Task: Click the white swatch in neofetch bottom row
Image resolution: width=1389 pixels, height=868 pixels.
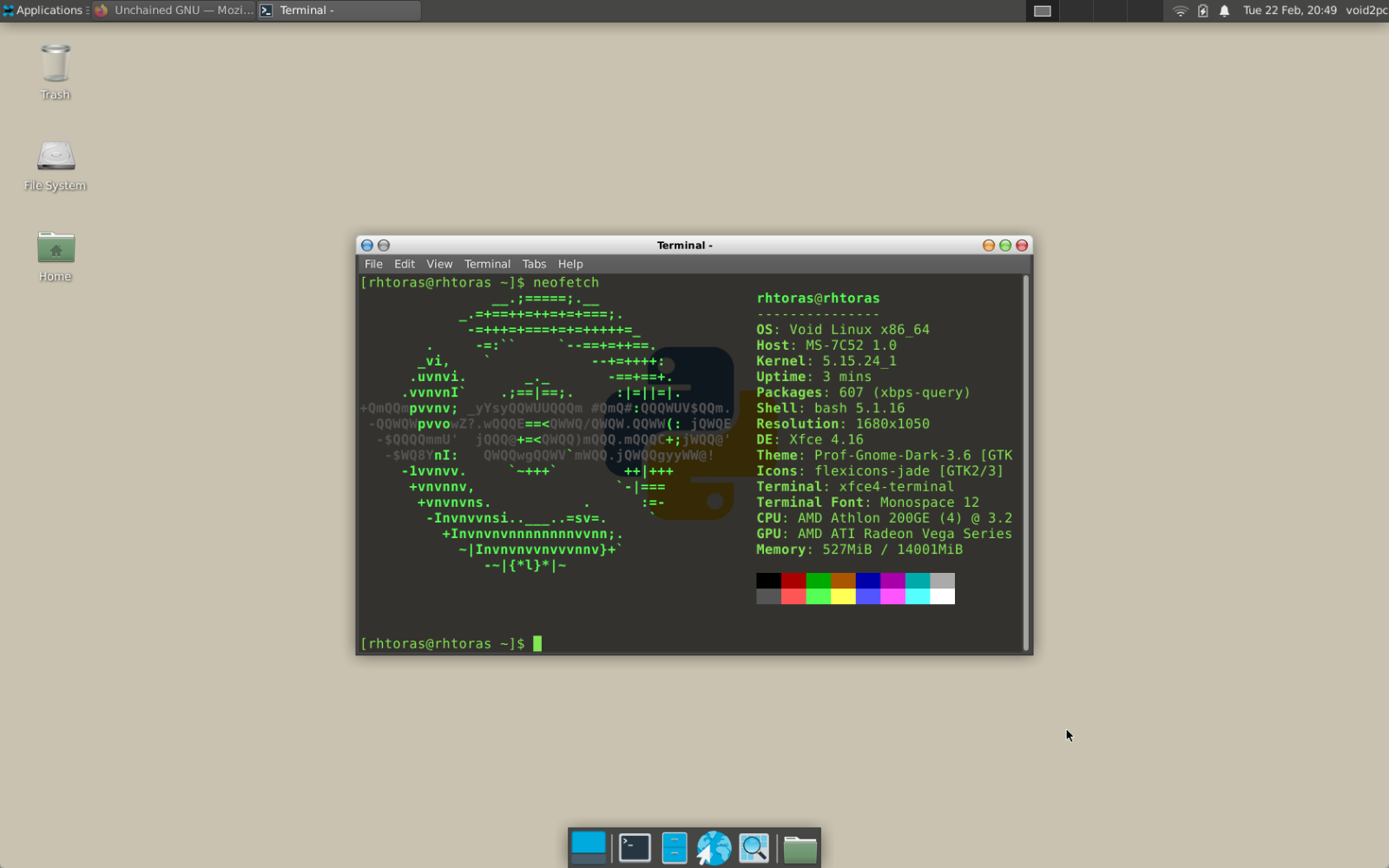Action: [x=943, y=596]
